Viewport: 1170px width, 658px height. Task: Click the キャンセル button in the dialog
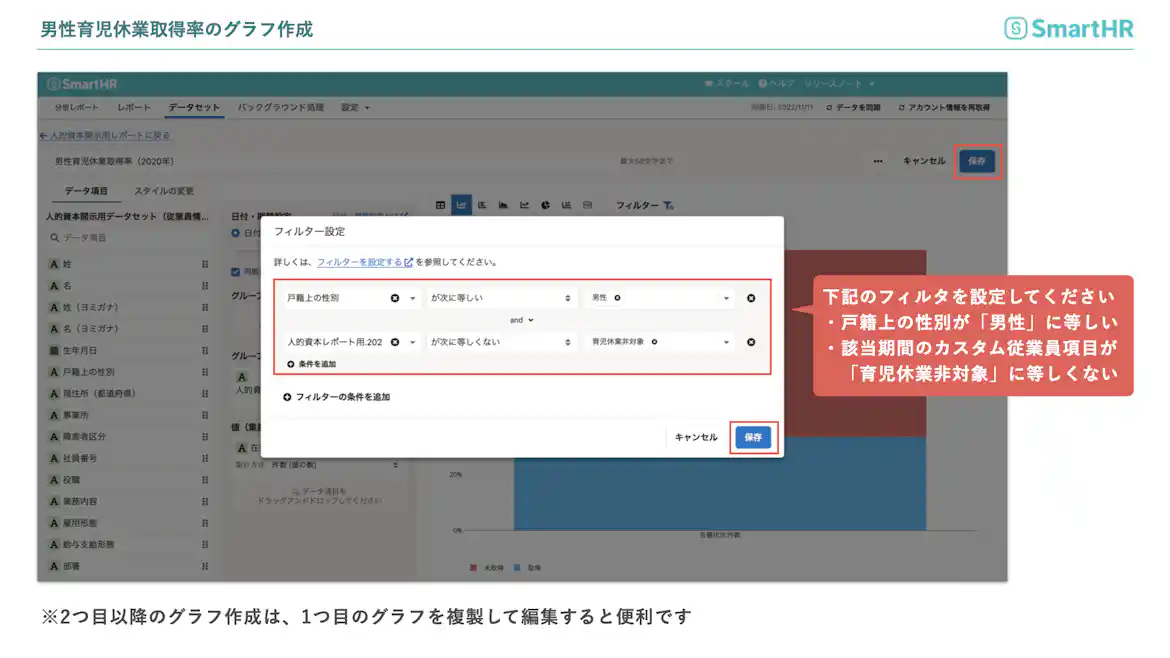[695, 437]
